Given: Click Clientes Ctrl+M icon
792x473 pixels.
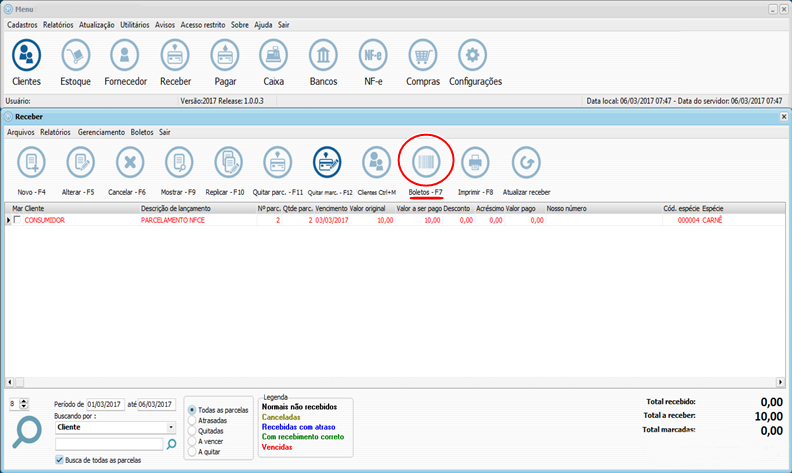Looking at the screenshot, I should coord(376,162).
